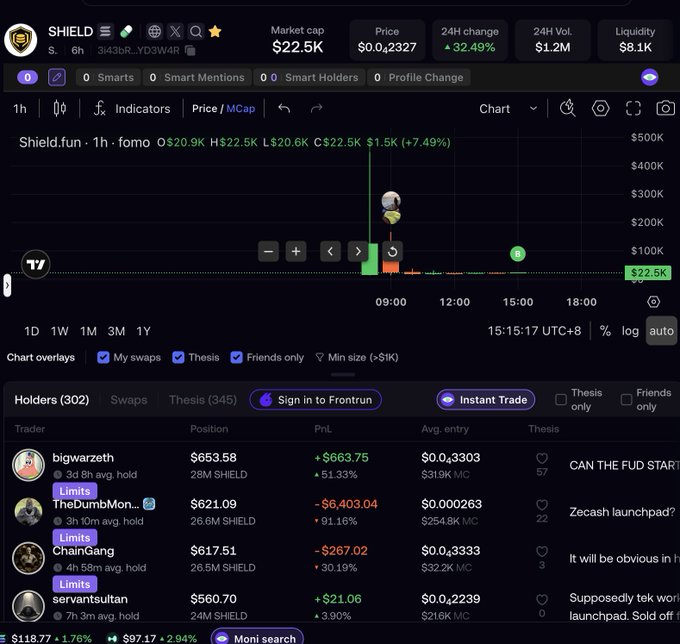Click the Instant Trade button
The width and height of the screenshot is (680, 644).
(x=486, y=400)
